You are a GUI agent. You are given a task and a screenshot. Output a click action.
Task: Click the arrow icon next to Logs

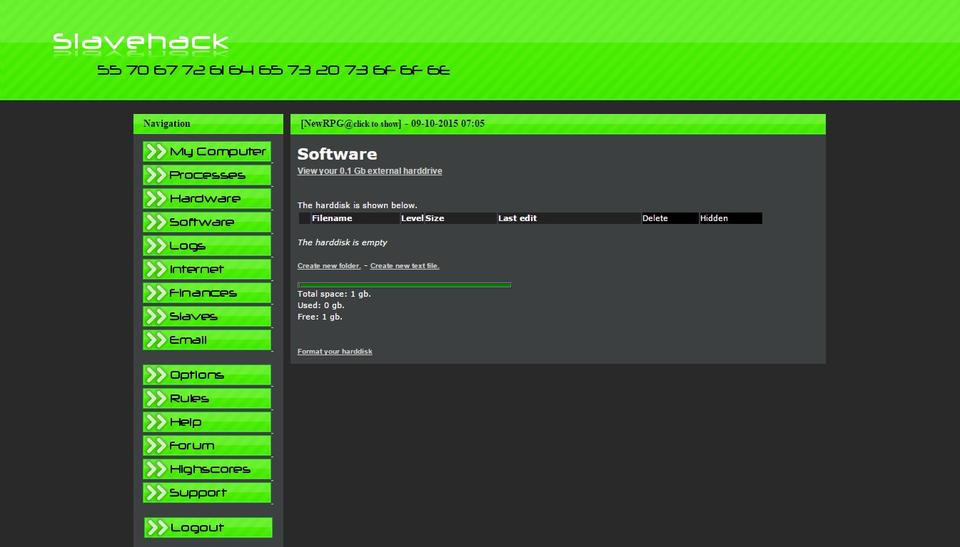pyautogui.click(x=155, y=246)
